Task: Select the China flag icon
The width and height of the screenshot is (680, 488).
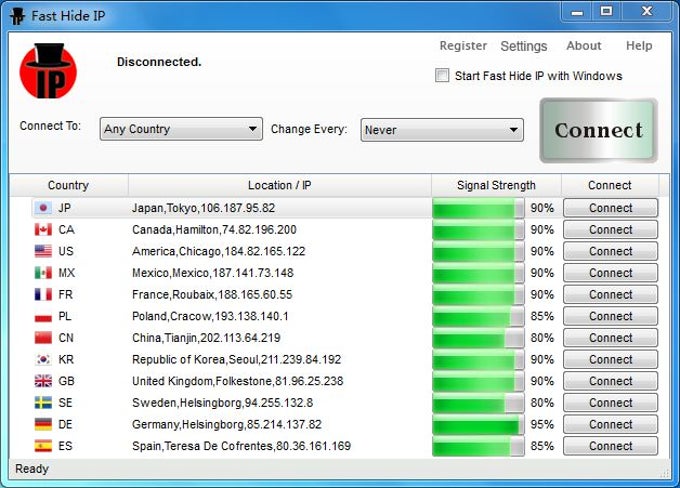Action: [43, 338]
